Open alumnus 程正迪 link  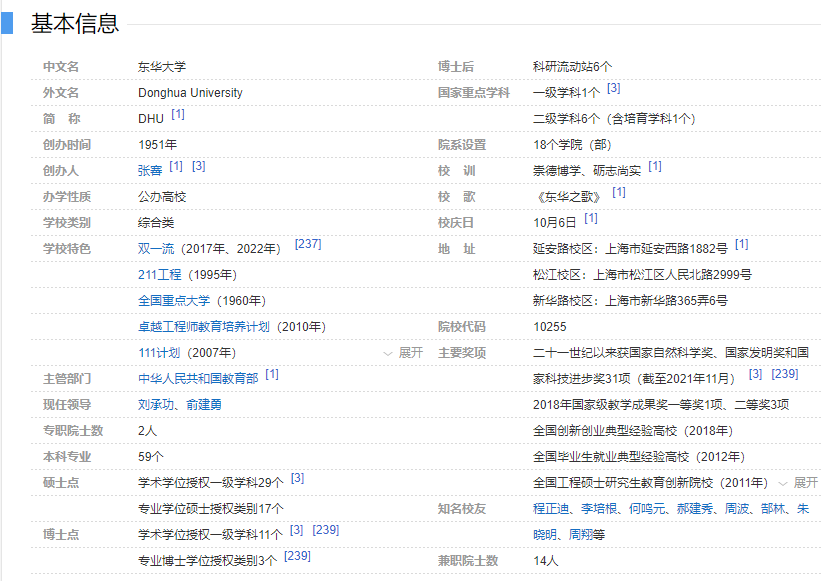tap(552, 509)
